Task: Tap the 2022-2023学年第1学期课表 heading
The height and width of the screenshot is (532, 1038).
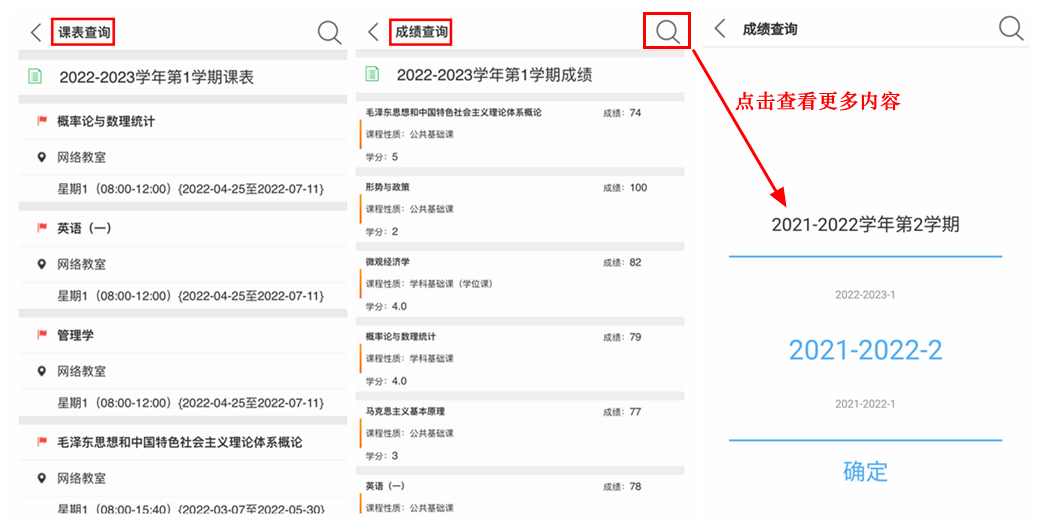Action: 156,77
